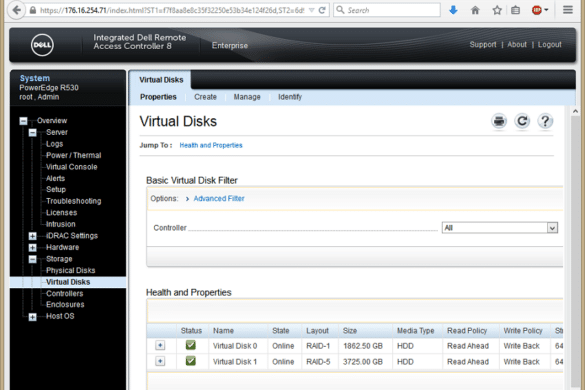Click the browser Search input field
Screen dimensions: 585x390
tap(387, 10)
